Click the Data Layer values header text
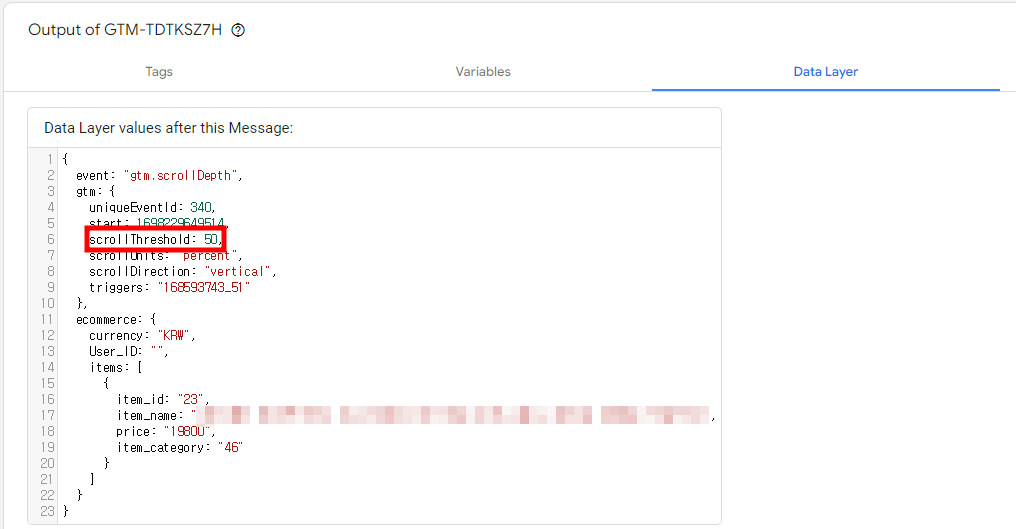Viewport: 1016px width, 529px height. click(168, 128)
